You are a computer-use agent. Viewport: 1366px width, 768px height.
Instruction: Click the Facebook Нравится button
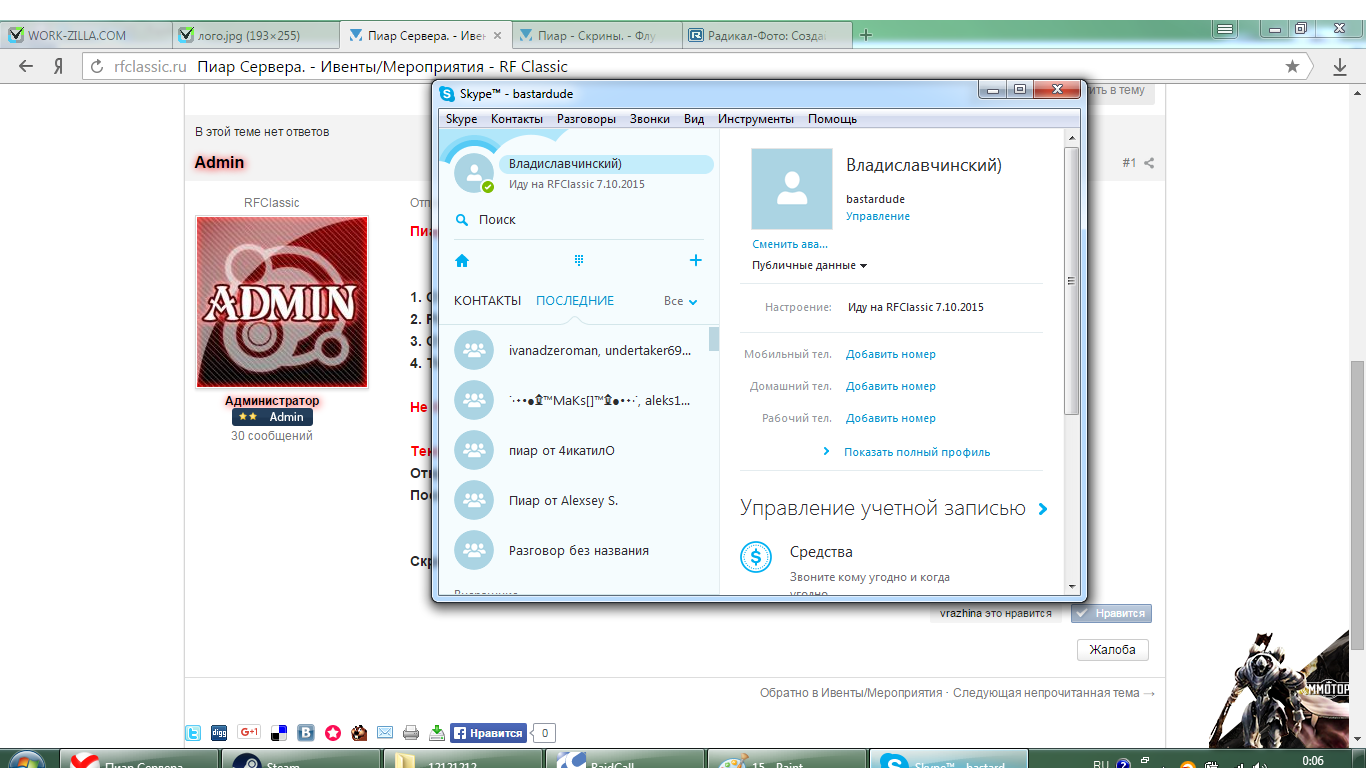point(488,733)
